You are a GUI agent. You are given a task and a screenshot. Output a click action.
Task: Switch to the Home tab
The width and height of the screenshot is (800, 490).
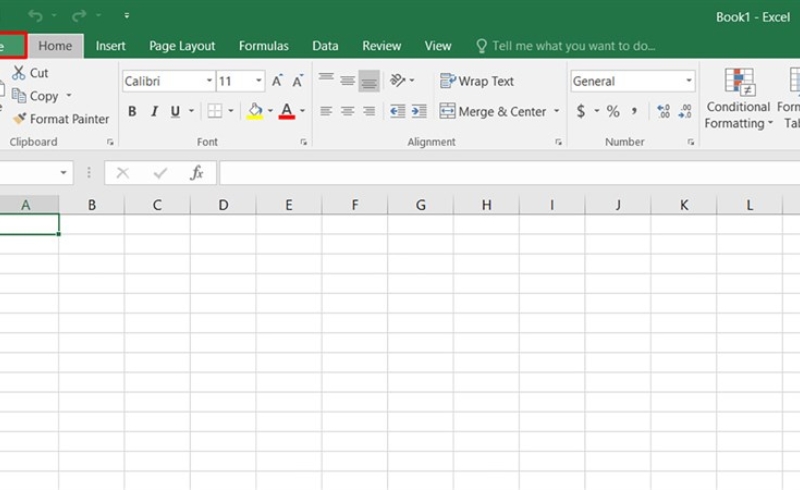click(55, 46)
